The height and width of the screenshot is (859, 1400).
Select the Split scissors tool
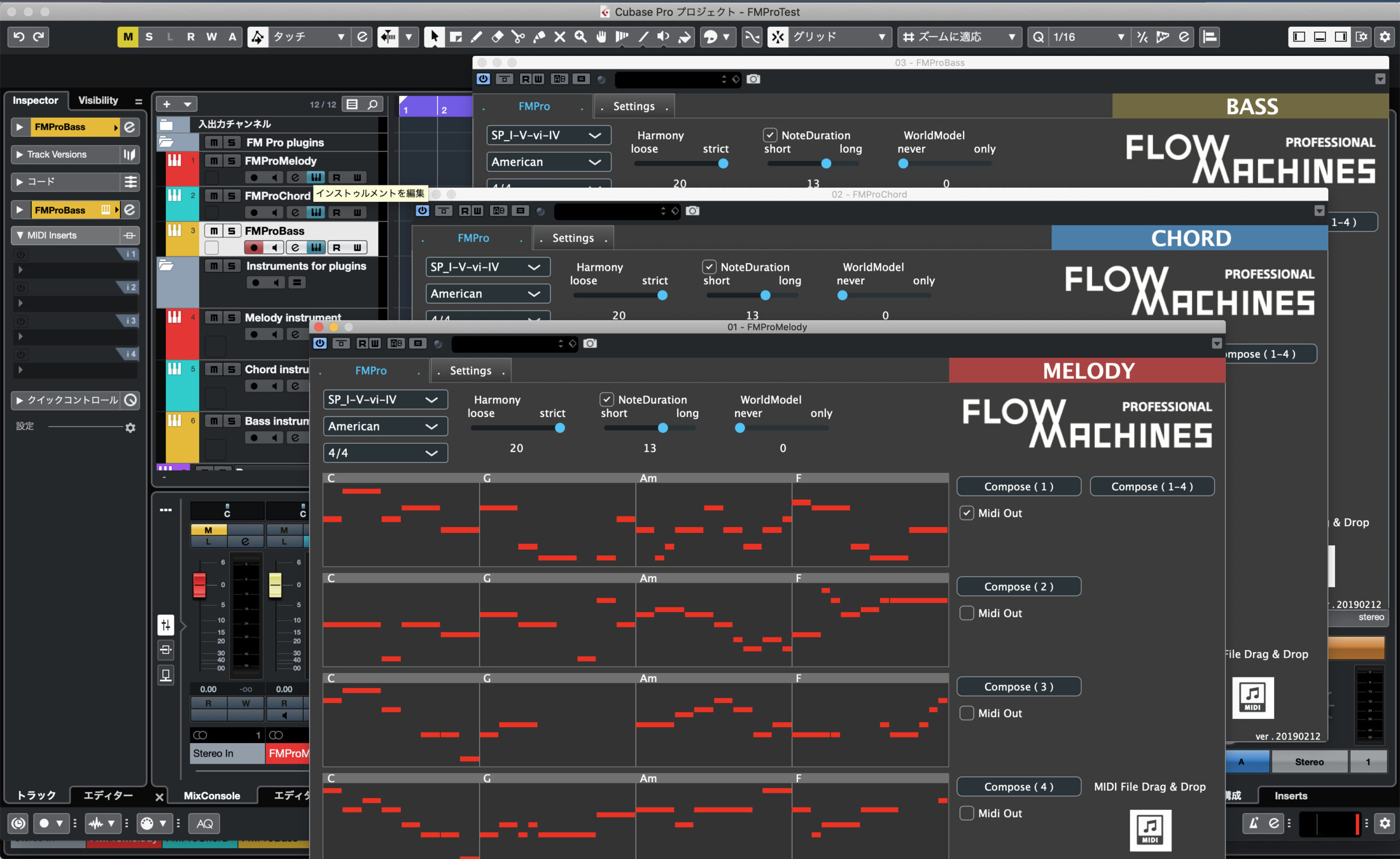pyautogui.click(x=518, y=37)
